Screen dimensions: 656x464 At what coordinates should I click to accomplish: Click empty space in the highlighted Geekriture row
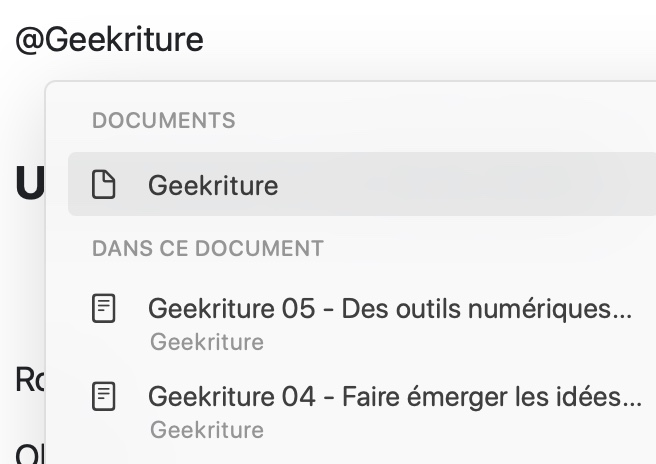pyautogui.click(x=460, y=184)
